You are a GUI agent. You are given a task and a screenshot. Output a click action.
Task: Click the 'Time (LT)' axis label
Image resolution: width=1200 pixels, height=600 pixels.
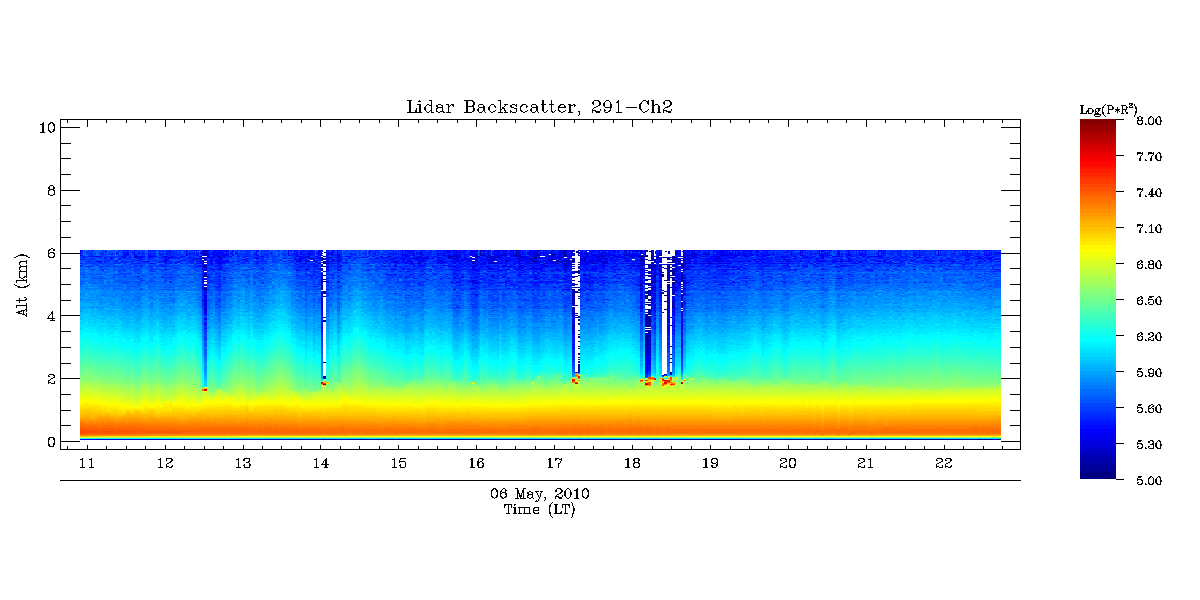540,509
